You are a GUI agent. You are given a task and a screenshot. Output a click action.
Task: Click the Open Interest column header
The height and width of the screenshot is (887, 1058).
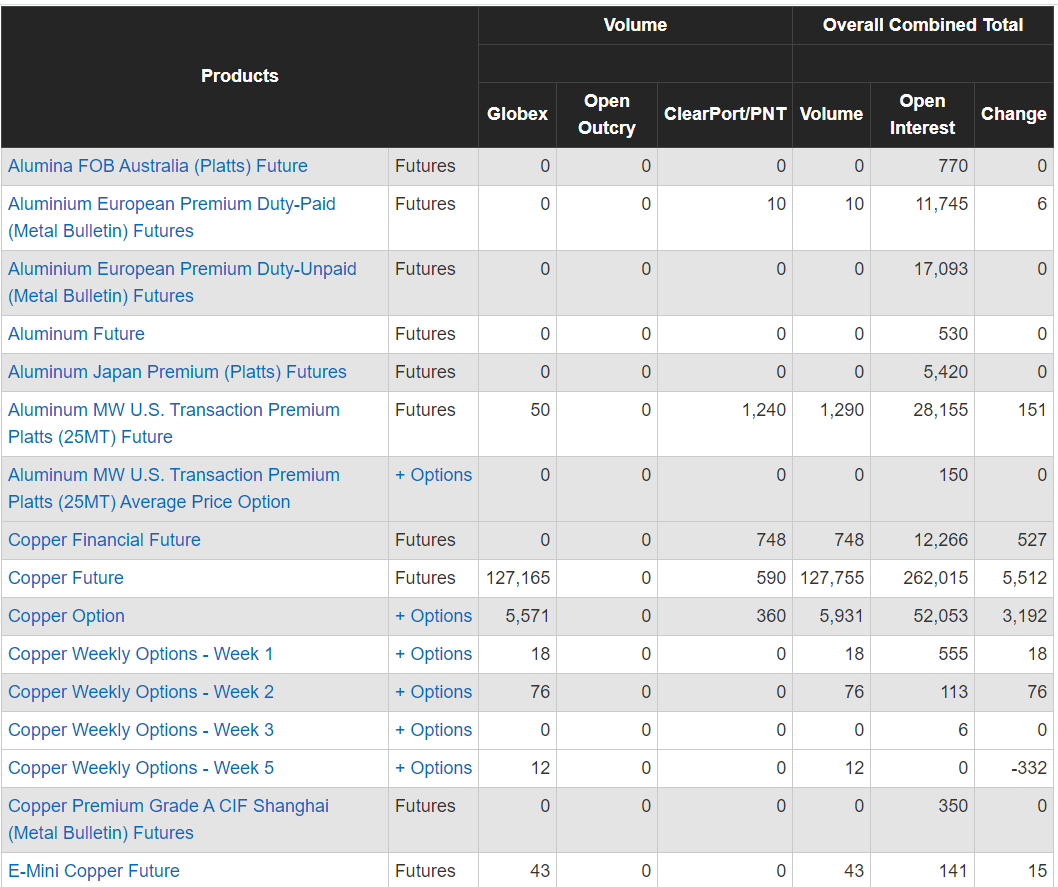922,114
